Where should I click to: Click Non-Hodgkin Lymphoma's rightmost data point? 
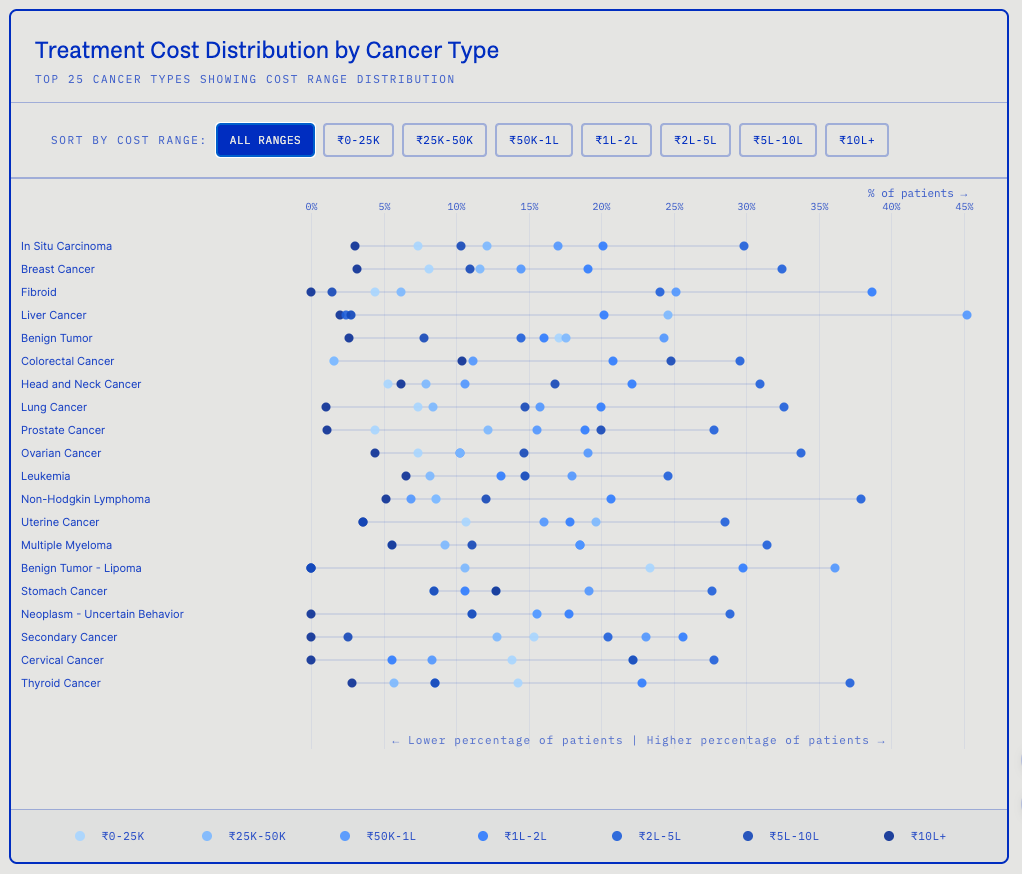click(861, 499)
